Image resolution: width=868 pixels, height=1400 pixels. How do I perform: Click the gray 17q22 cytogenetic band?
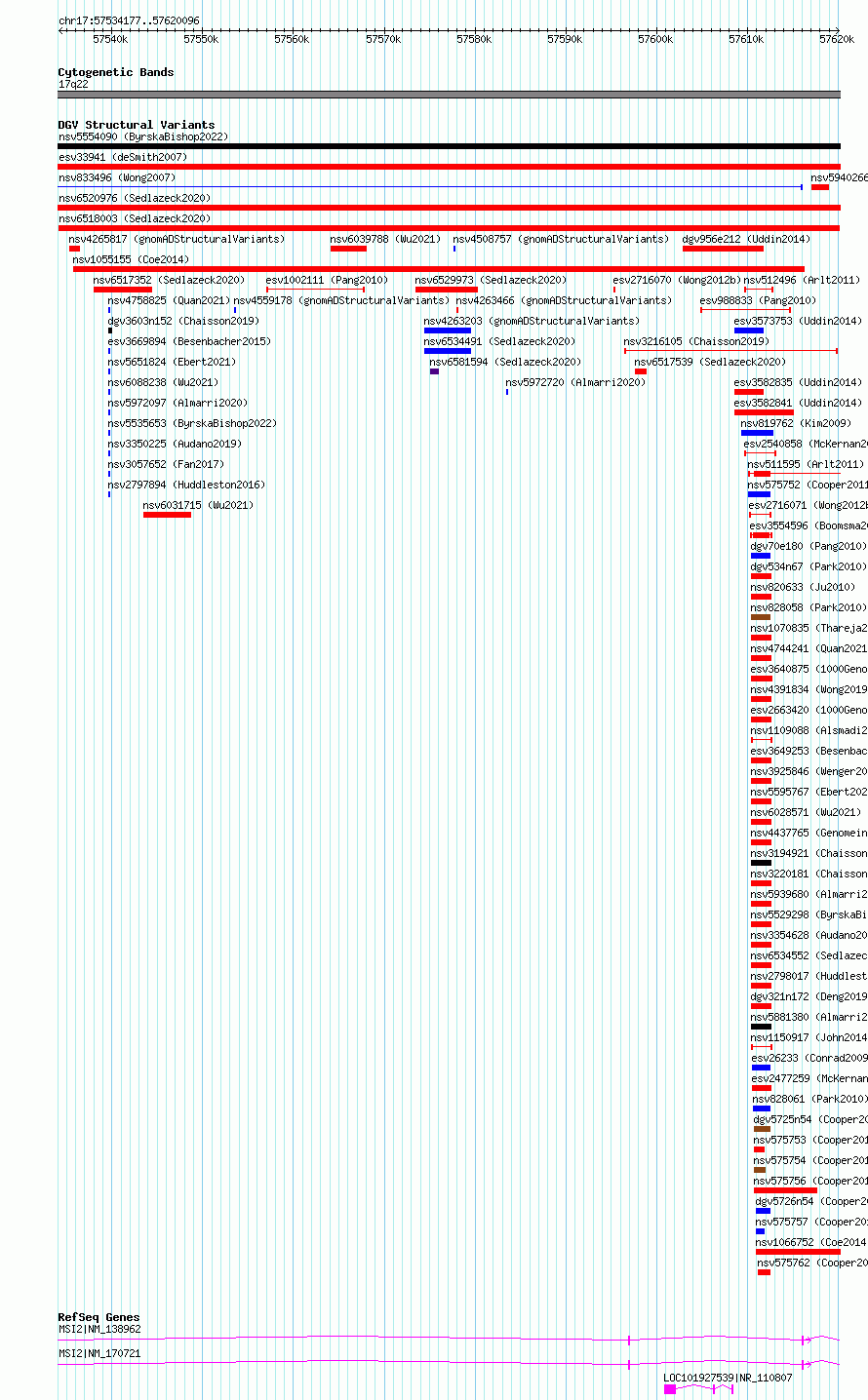coord(449,95)
